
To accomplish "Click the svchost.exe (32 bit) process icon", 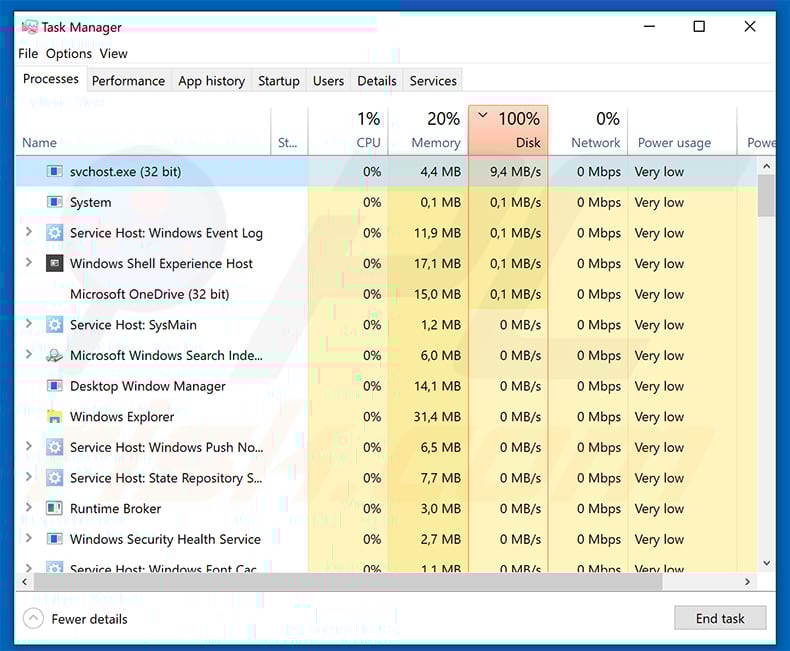I will [x=54, y=171].
